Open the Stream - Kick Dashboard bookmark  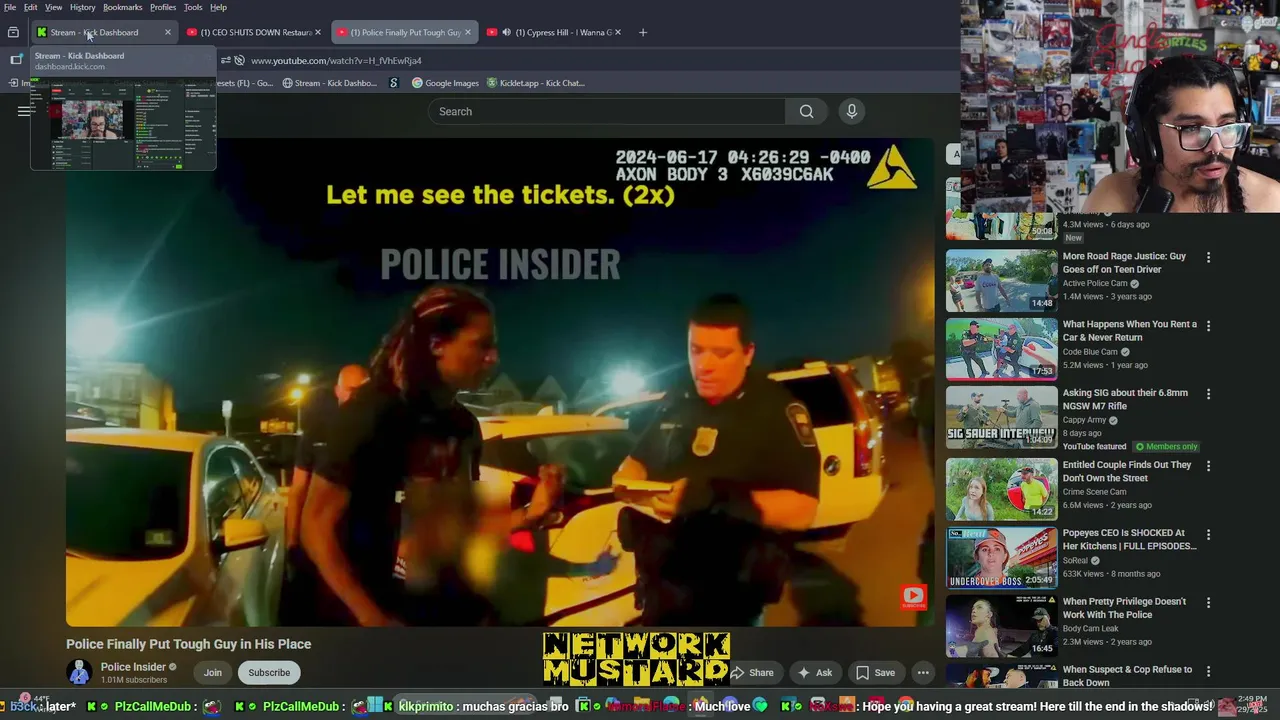pyautogui.click(x=329, y=83)
